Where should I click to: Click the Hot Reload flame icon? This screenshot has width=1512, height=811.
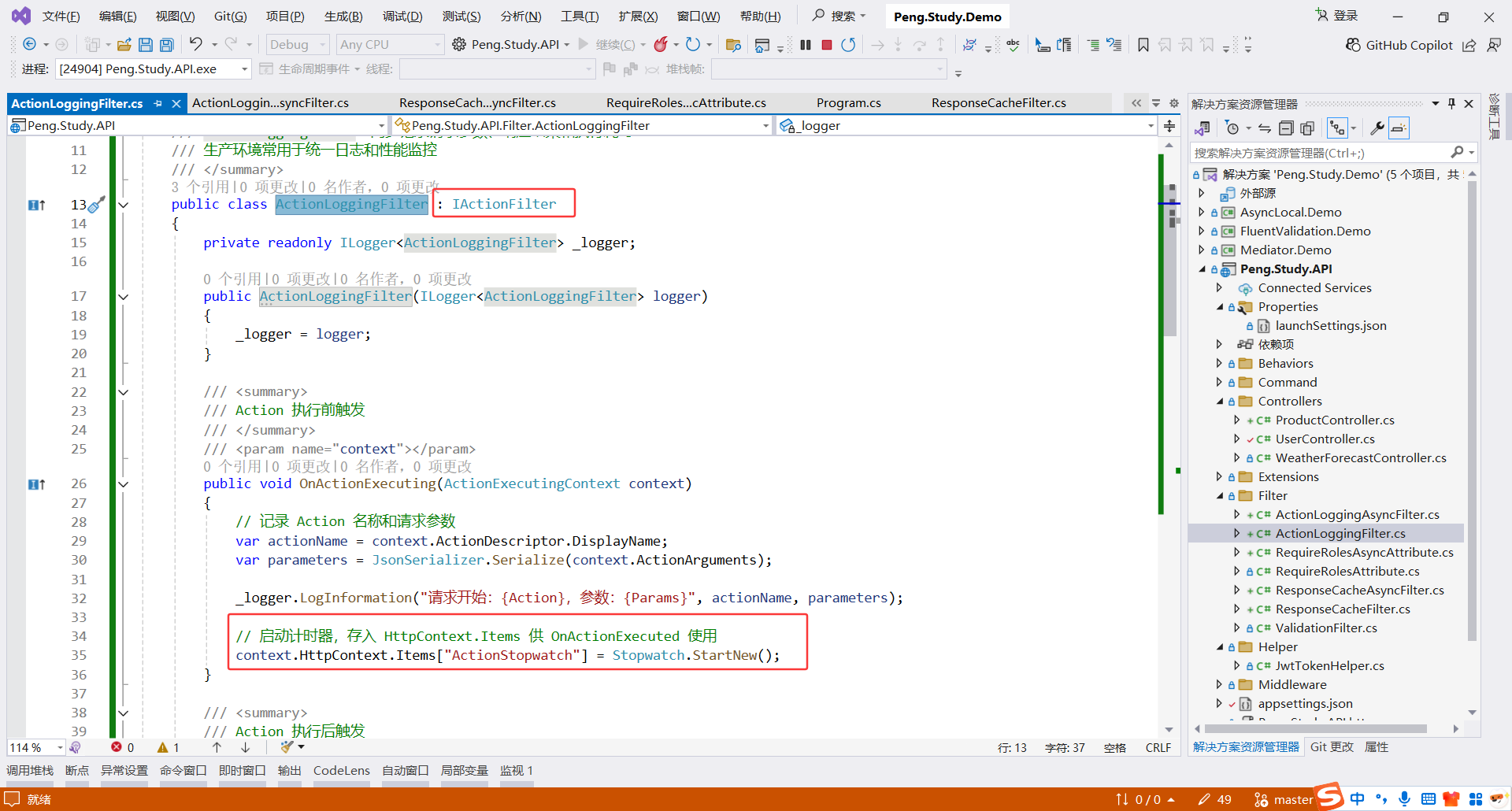[661, 44]
